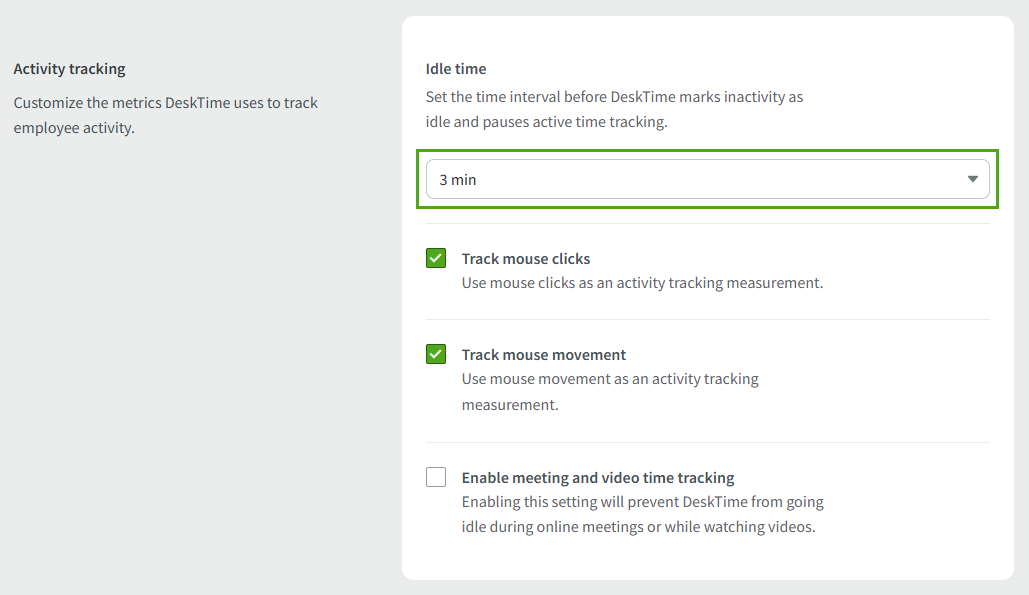Click the "Track mouse clicks" label

tap(526, 259)
